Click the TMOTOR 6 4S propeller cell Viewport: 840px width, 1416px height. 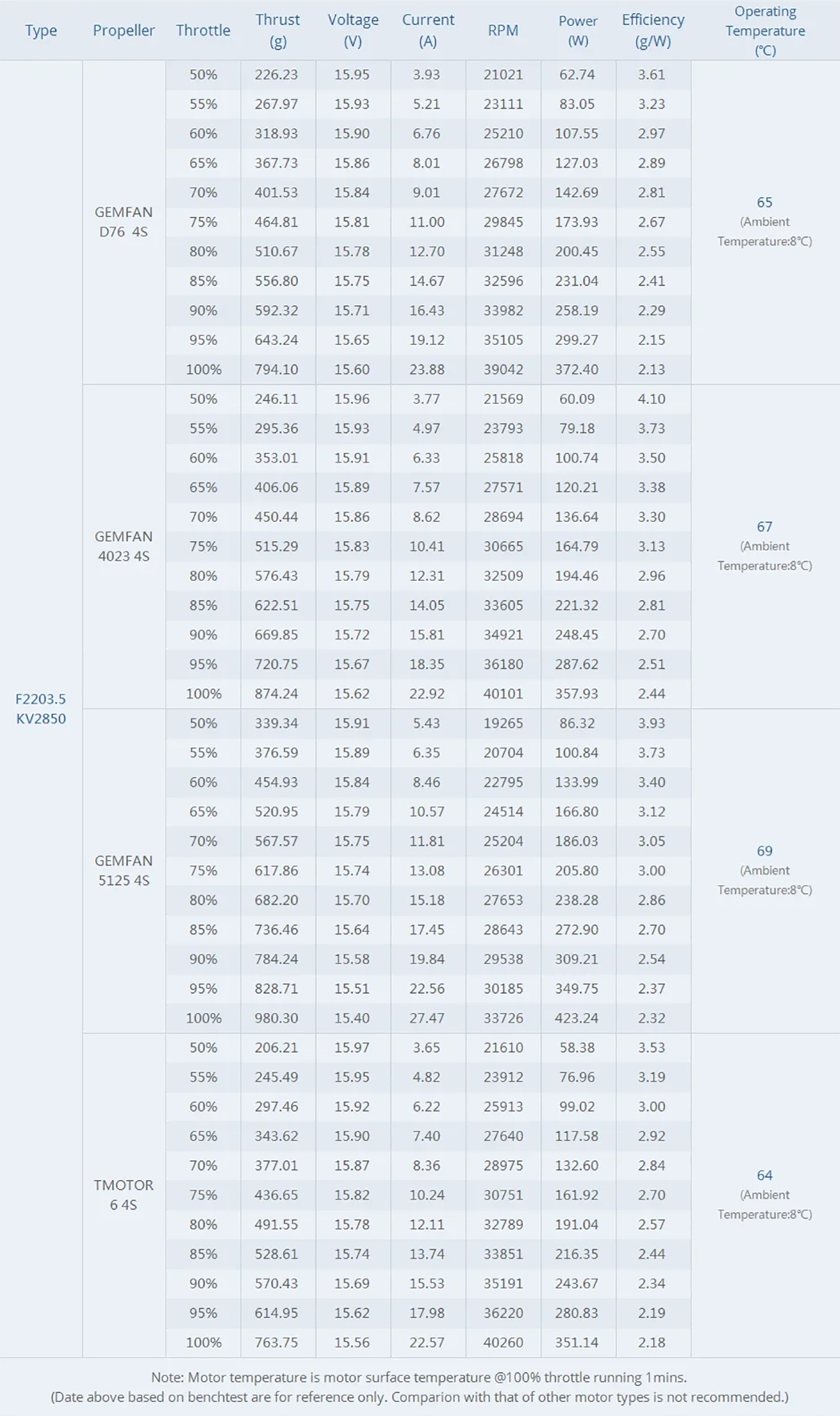[x=124, y=1195]
